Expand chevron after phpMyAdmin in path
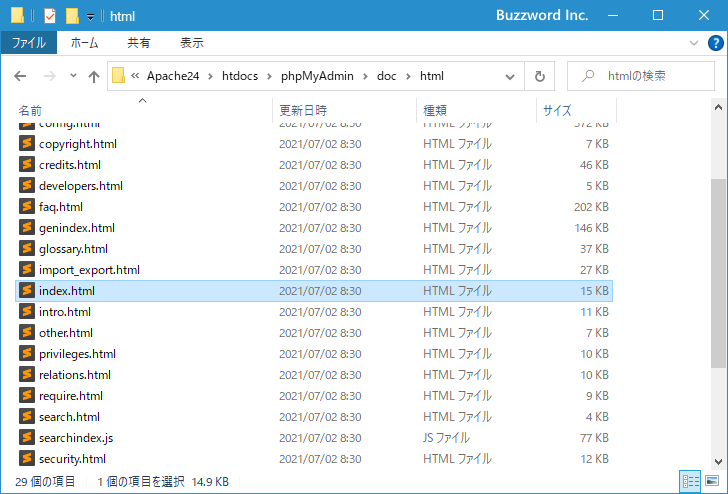The width and height of the screenshot is (728, 494). [x=365, y=77]
